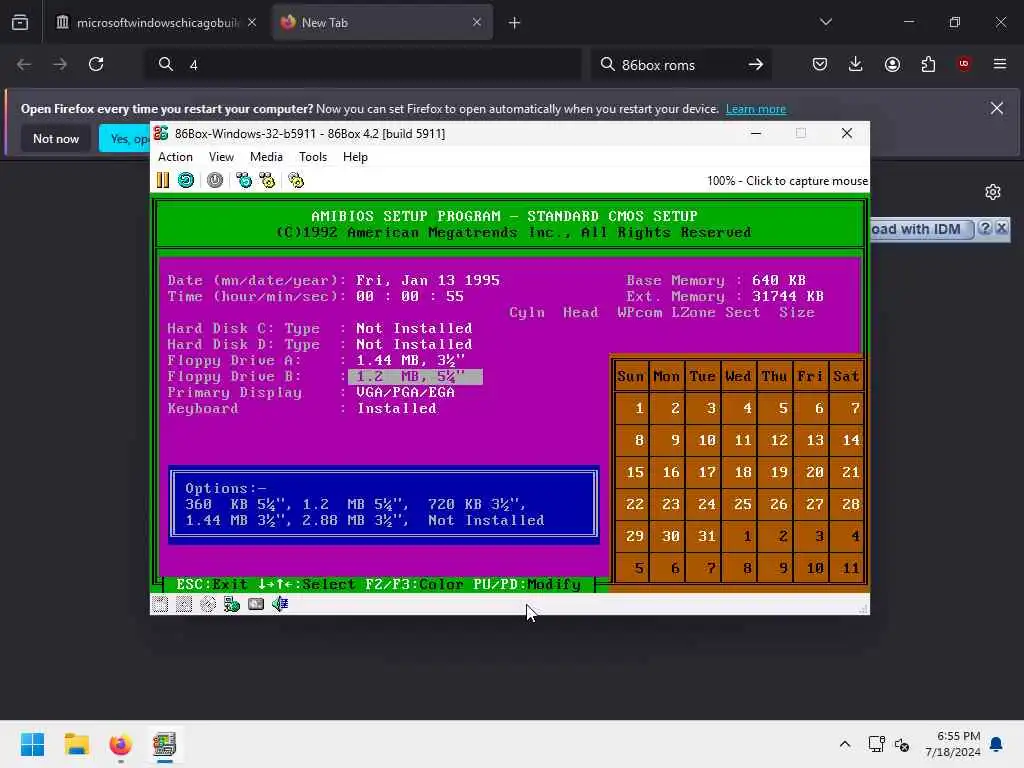Click the Firefox taskbar icon
1024x768 pixels.
pyautogui.click(x=120, y=744)
